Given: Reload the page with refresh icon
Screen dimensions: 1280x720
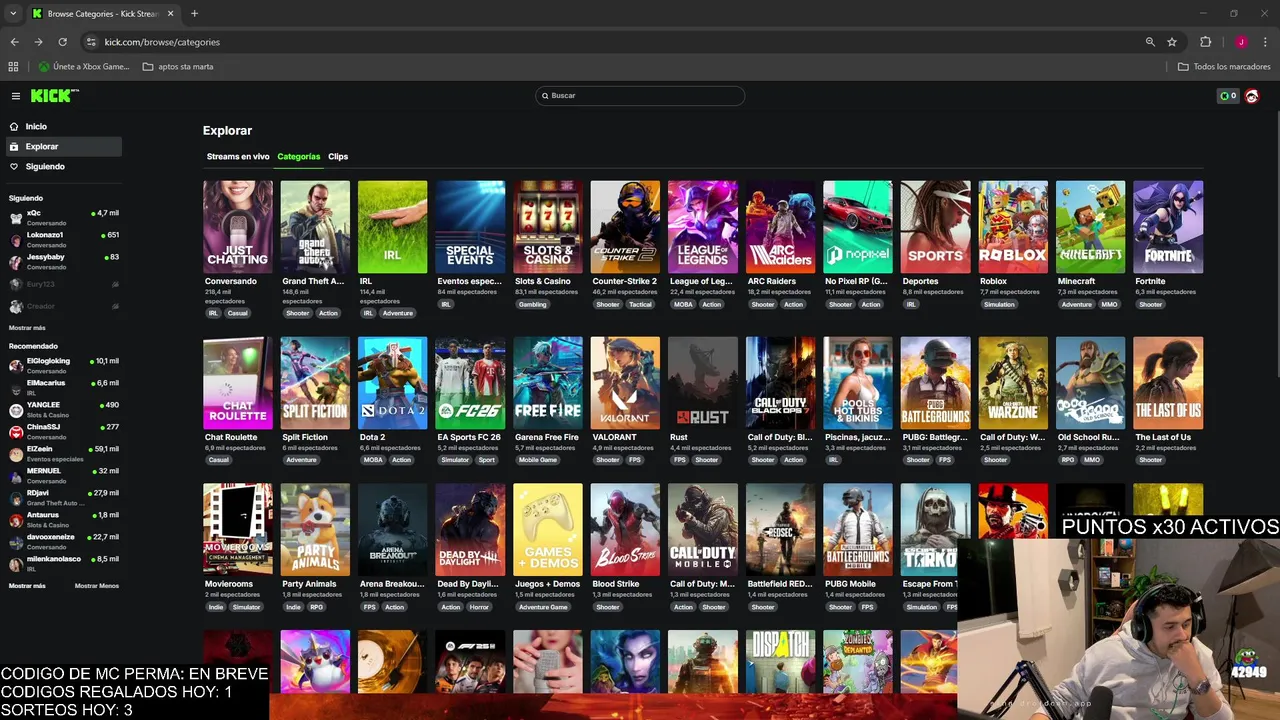Looking at the screenshot, I should pos(62,42).
